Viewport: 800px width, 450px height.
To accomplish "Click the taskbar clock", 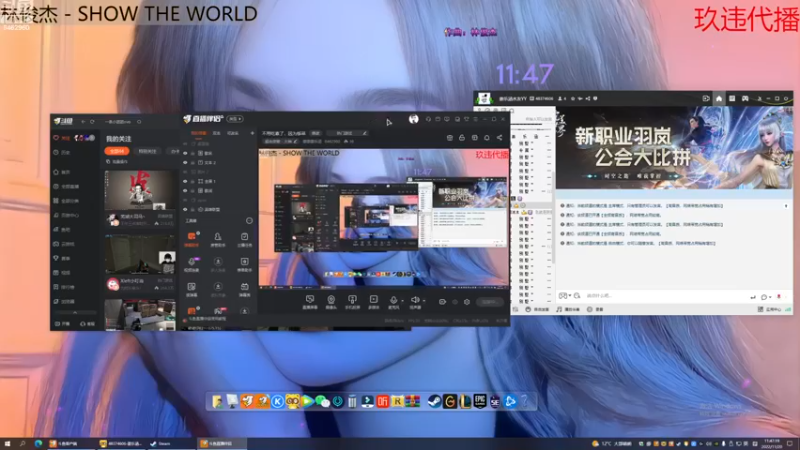I will point(772,443).
